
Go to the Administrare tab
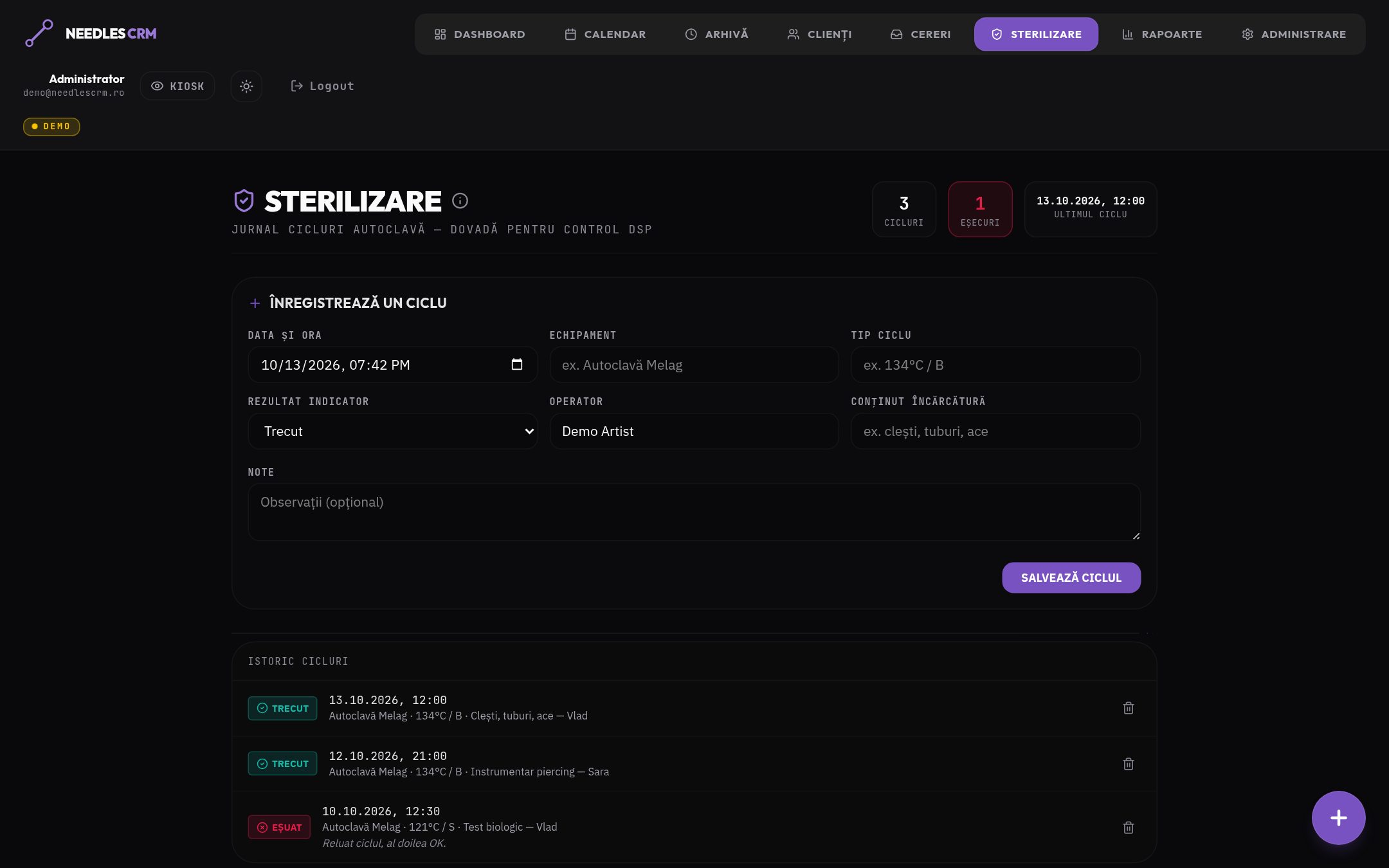pos(1293,34)
